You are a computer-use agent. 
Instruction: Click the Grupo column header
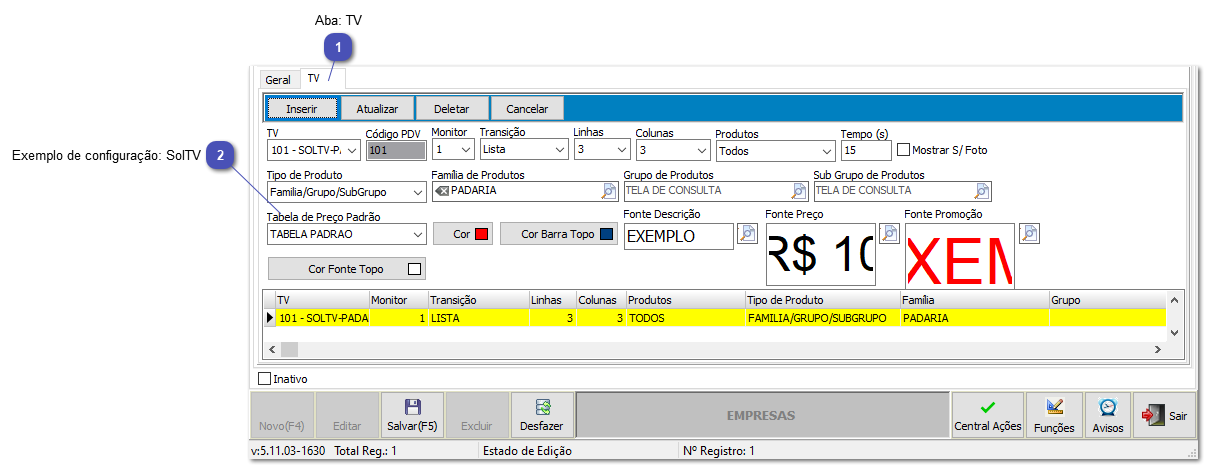[x=1107, y=300]
